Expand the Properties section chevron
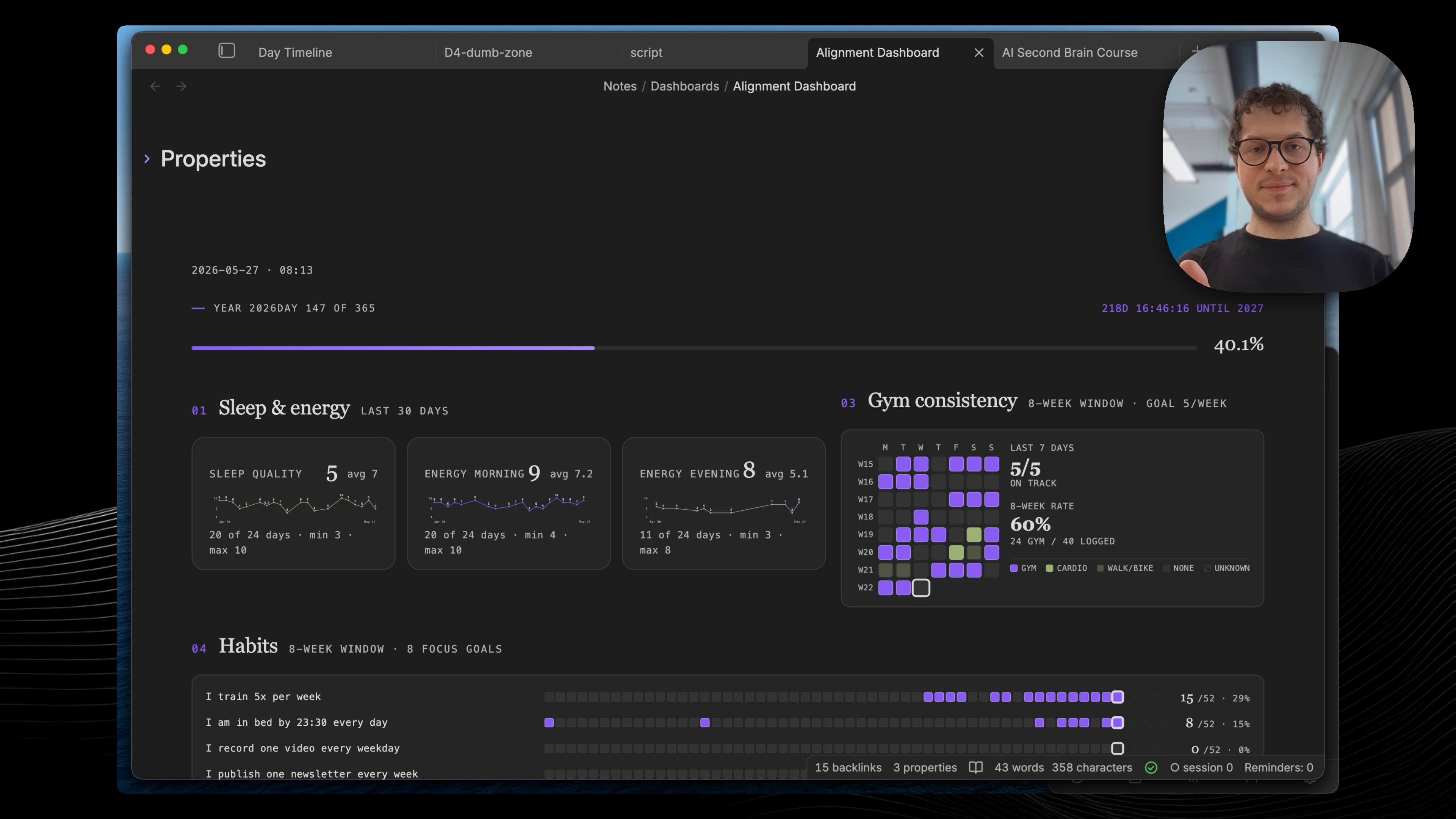Image resolution: width=1456 pixels, height=819 pixels. pyautogui.click(x=147, y=159)
